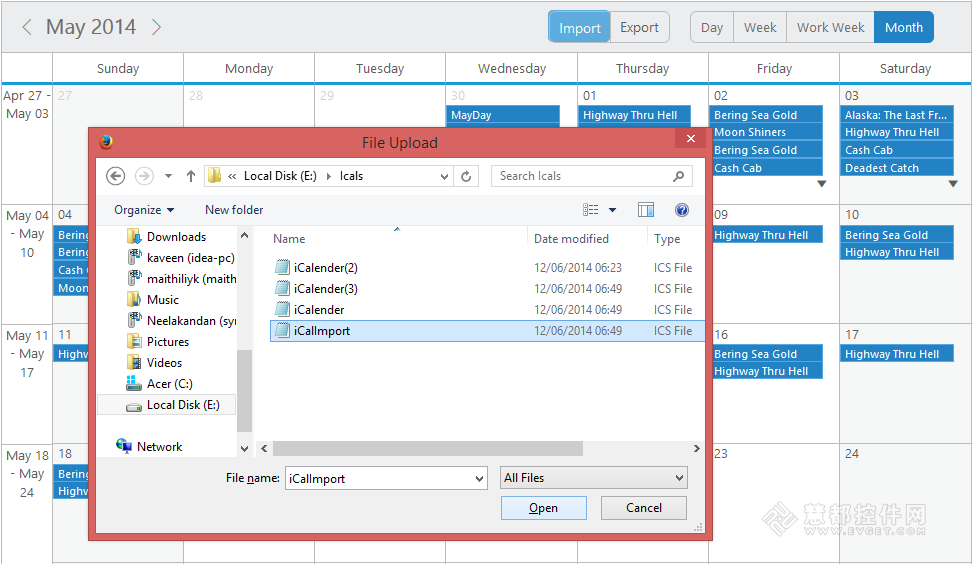Go to next month arrow

click(x=156, y=27)
